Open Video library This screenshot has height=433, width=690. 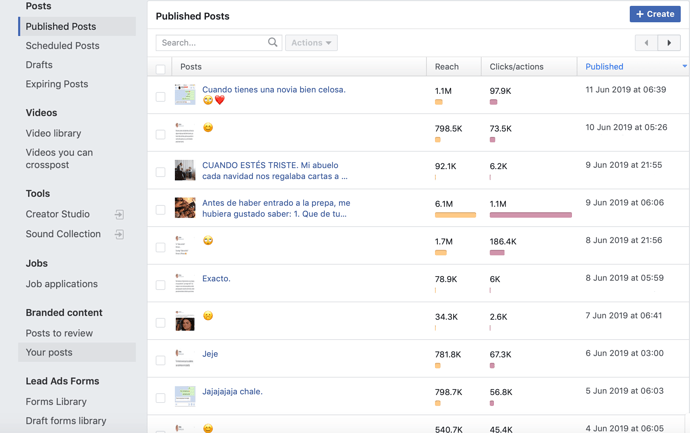[53, 133]
